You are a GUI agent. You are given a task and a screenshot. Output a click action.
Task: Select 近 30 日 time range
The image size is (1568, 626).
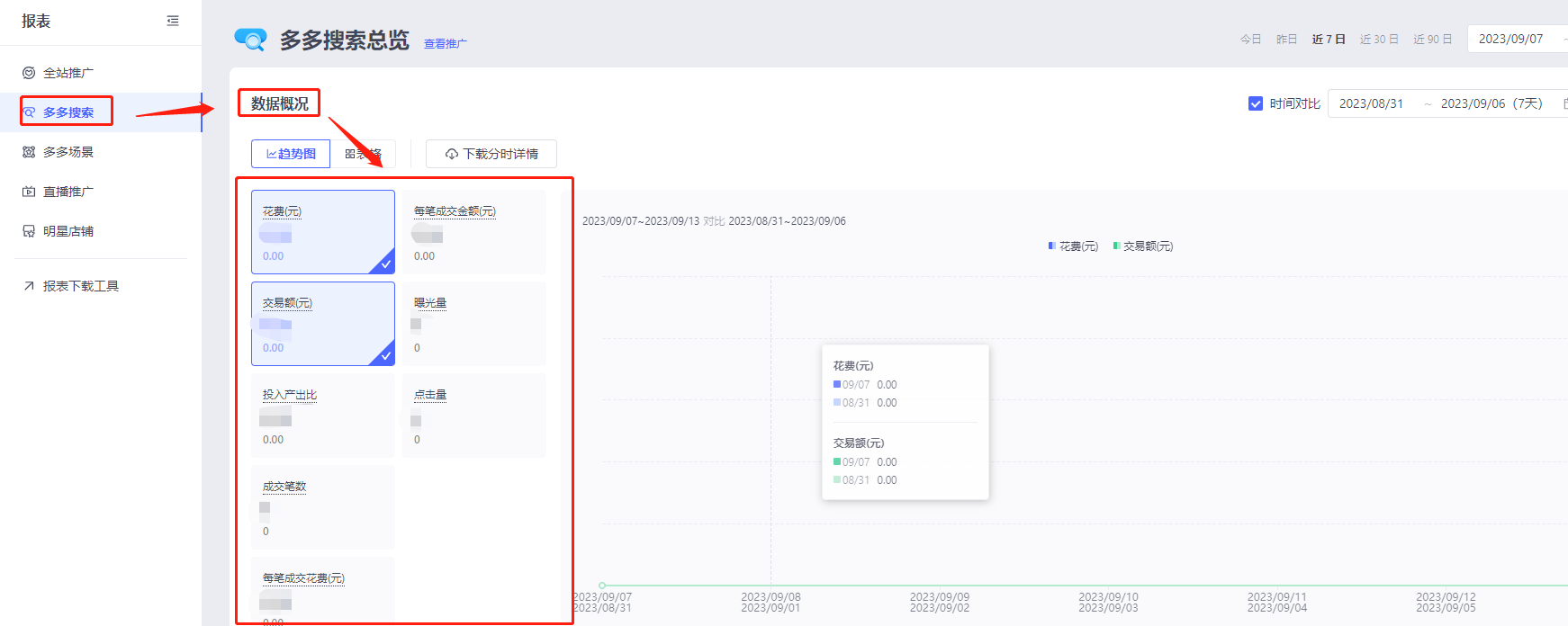click(1379, 40)
